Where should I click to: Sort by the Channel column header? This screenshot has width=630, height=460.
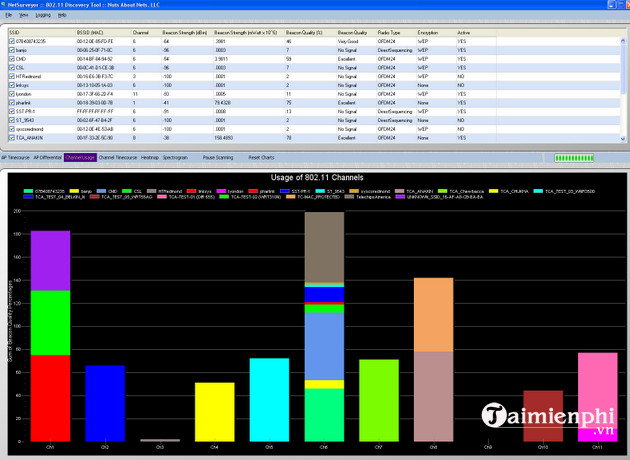[x=146, y=33]
